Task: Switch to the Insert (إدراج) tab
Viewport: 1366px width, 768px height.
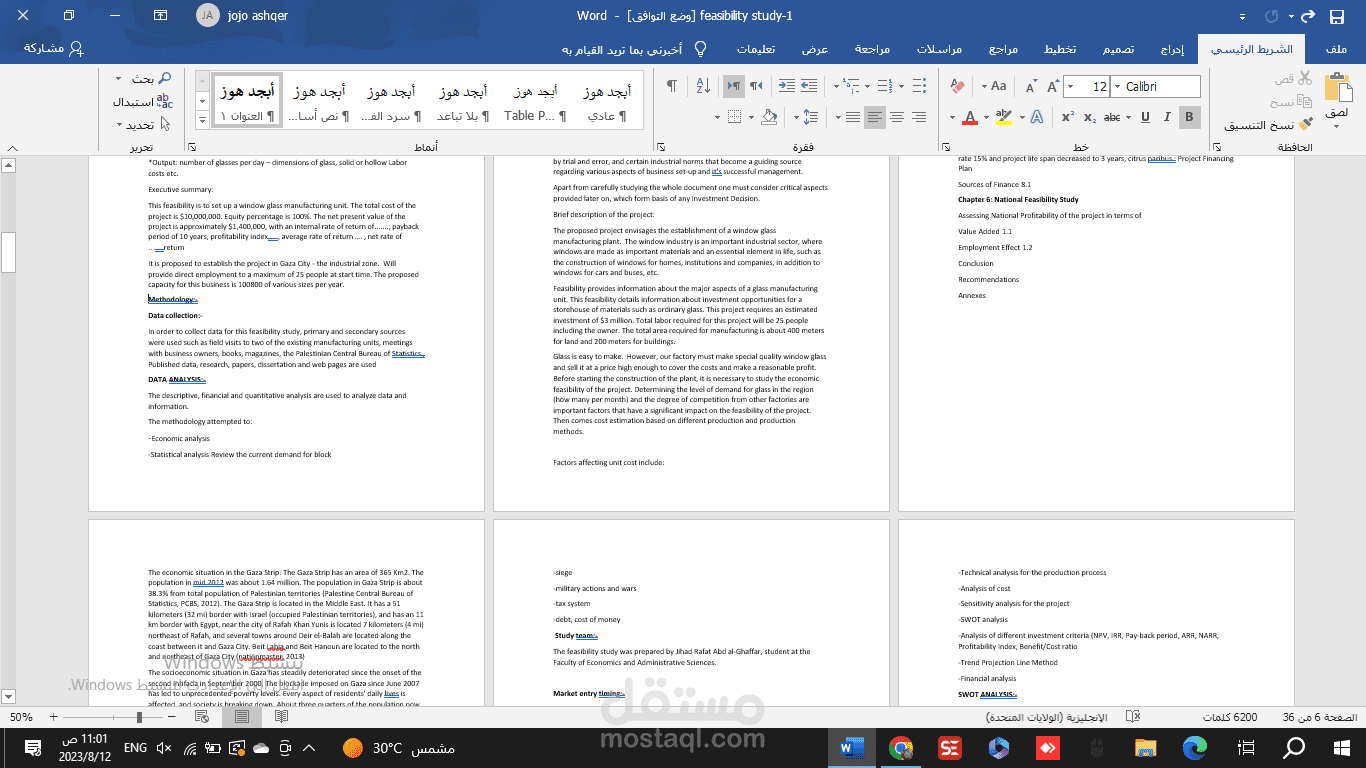Action: (x=1172, y=49)
